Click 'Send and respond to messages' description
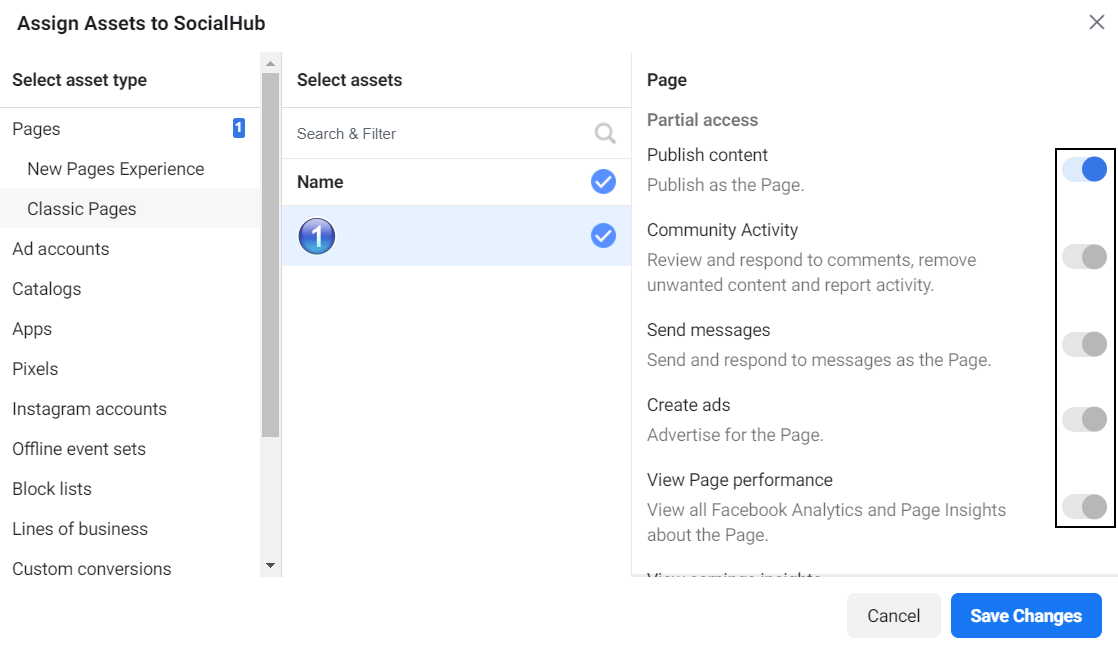This screenshot has height=652, width=1118. (x=819, y=360)
